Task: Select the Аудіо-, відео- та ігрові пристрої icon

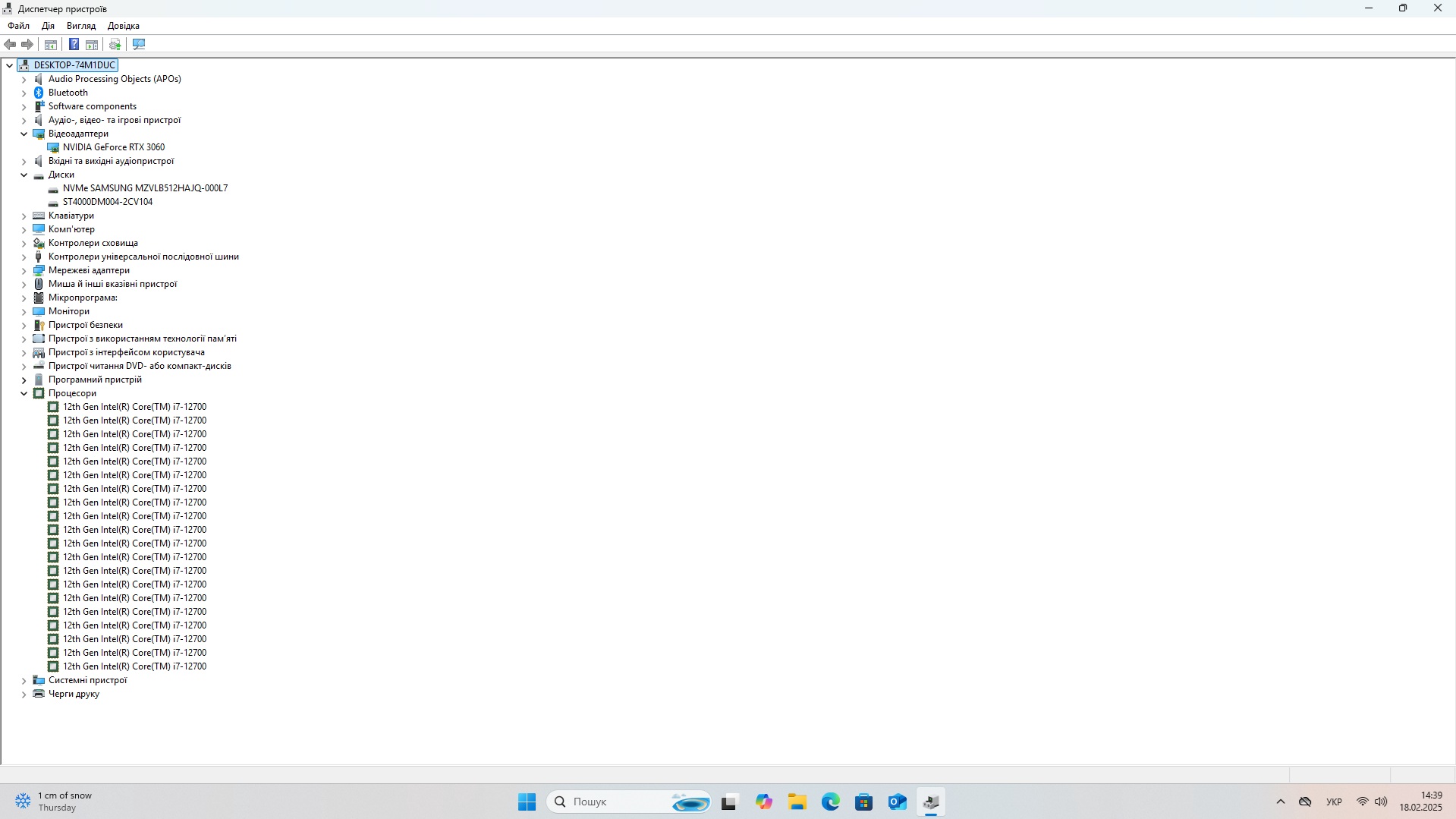Action: pyautogui.click(x=39, y=120)
